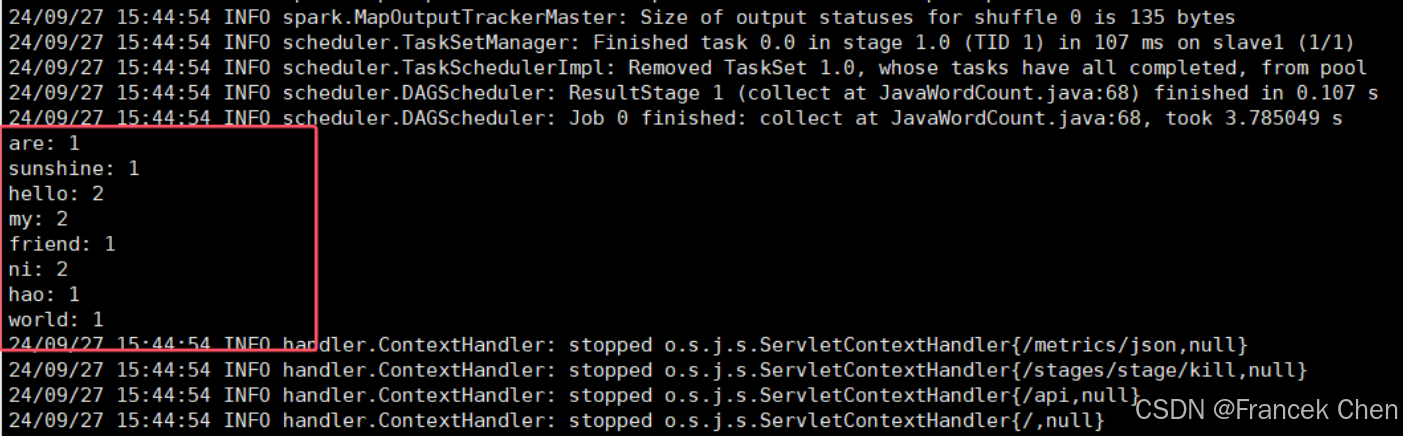1403x436 pixels.
Task: Select the "ni: 2" output line
Action: pos(38,269)
